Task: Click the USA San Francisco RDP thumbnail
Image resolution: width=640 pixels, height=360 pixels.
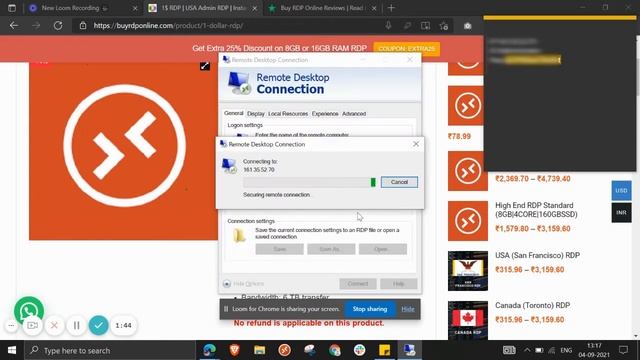Action: [468, 271]
